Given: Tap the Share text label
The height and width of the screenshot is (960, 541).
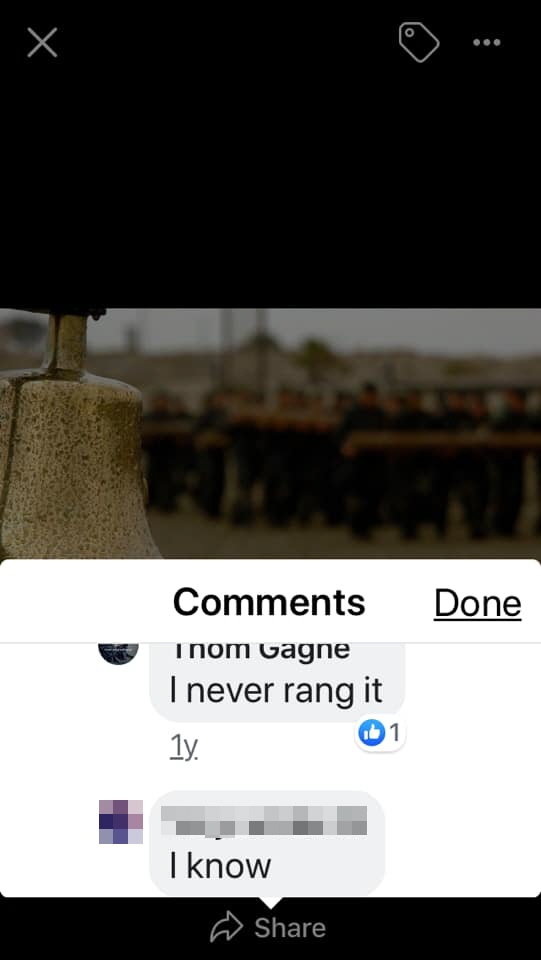Looking at the screenshot, I should (x=290, y=928).
